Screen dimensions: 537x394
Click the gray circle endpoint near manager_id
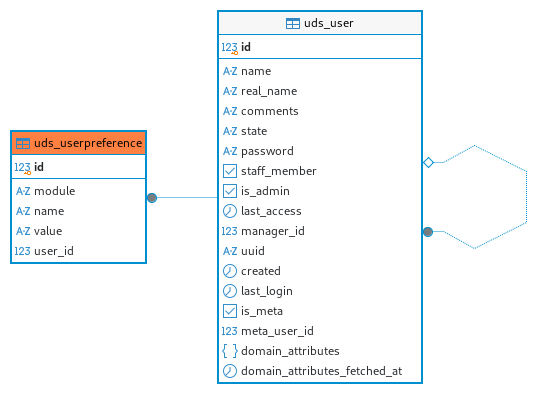(x=428, y=232)
